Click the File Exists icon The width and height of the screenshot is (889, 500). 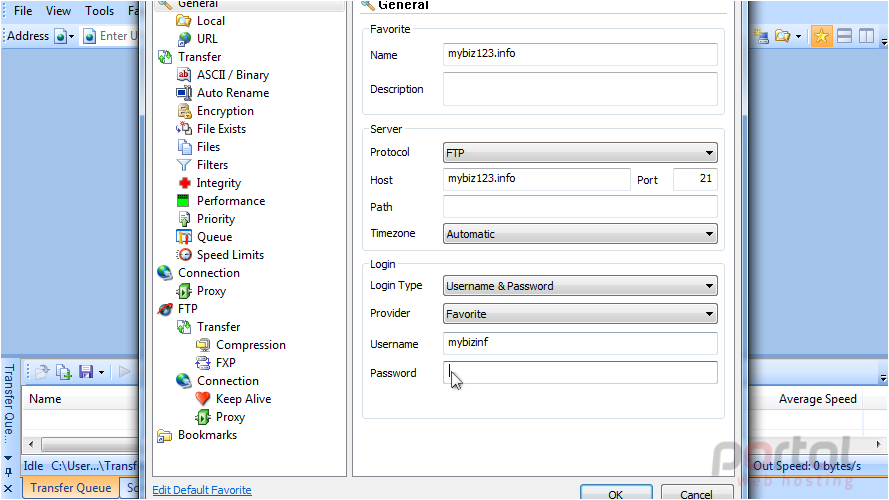click(184, 129)
